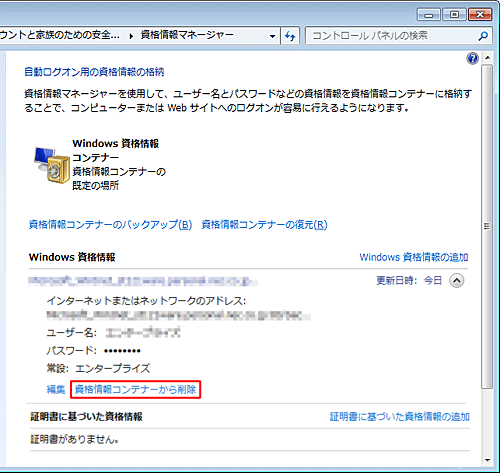This screenshot has height=473, width=500.
Task: Click the blurred network address value
Action: point(178,315)
